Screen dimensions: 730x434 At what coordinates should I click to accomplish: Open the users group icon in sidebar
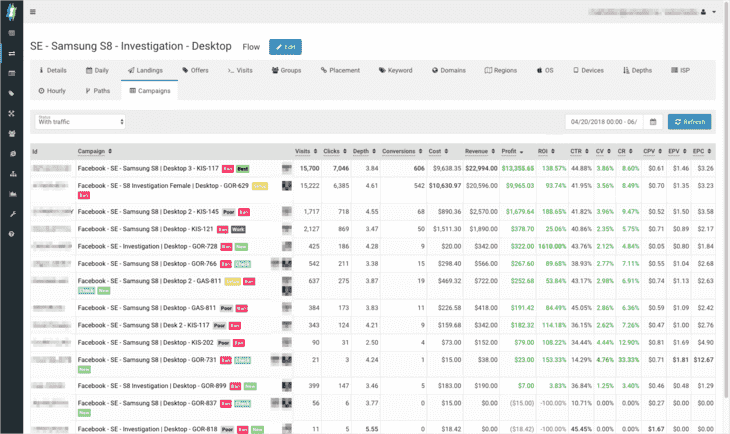[12, 133]
